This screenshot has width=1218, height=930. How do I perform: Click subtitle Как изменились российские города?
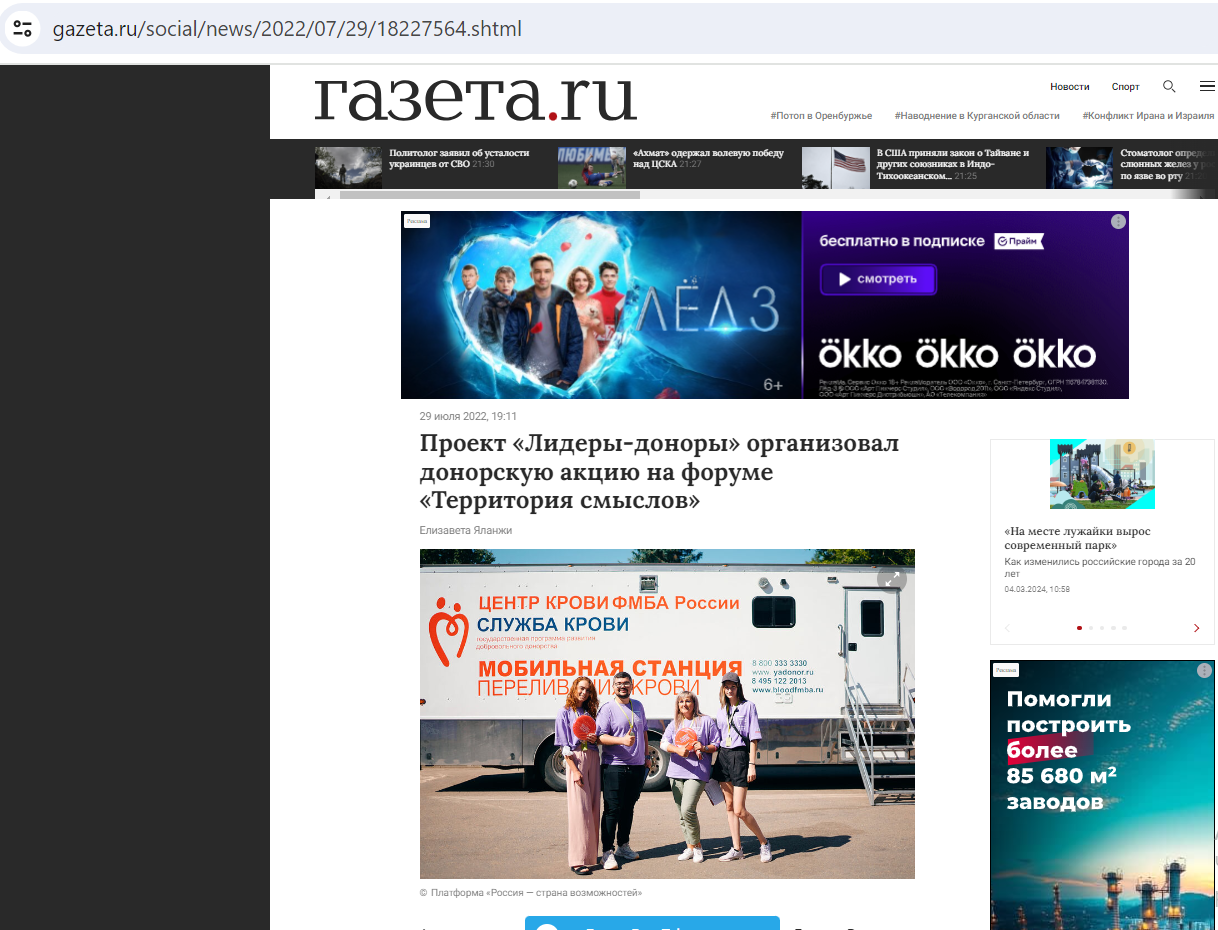click(x=1100, y=568)
